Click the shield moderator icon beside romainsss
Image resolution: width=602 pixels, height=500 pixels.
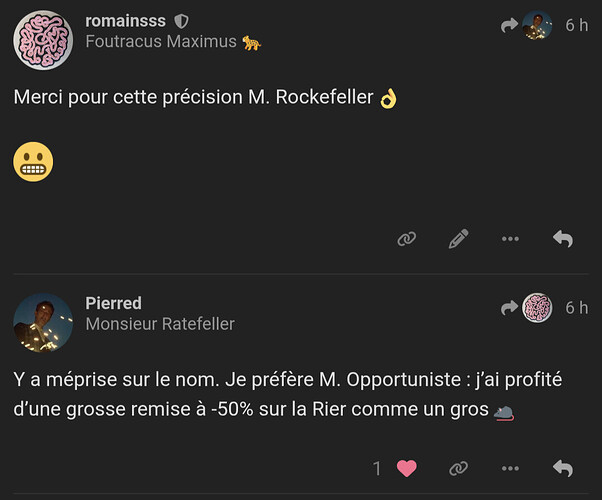181,21
